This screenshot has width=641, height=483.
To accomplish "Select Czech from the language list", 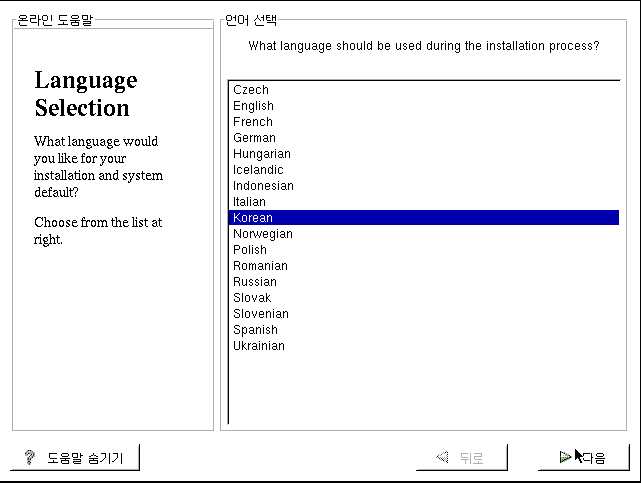I will (x=251, y=90).
